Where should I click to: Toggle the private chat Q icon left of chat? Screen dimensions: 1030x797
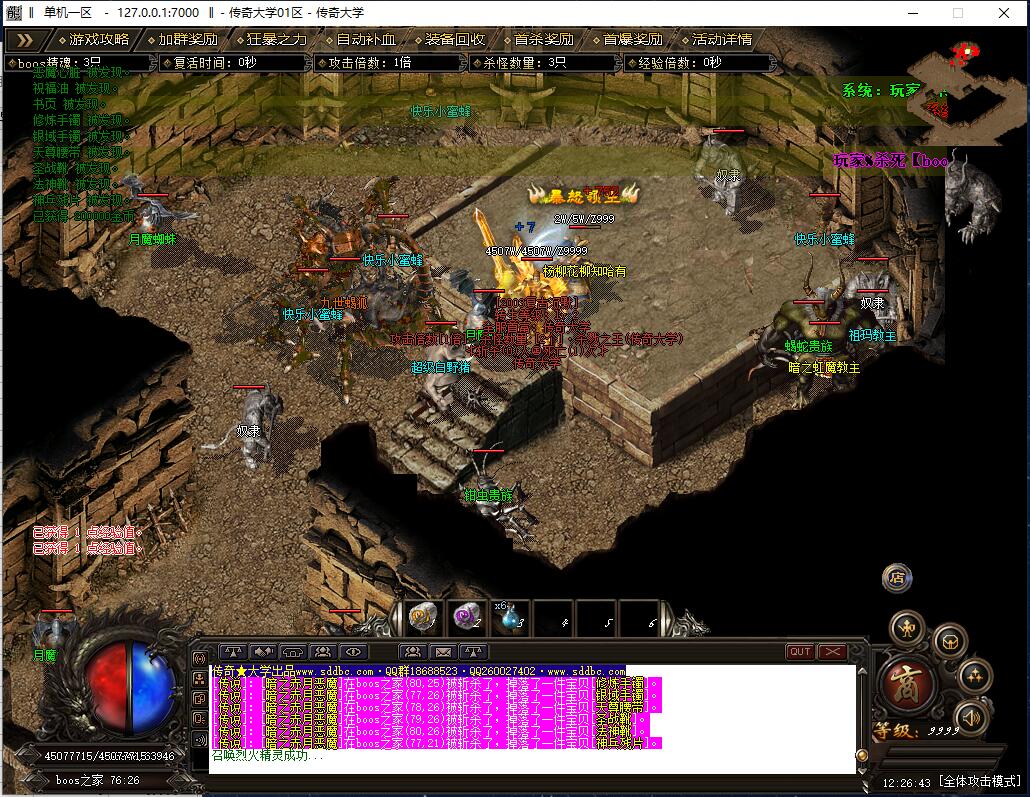[200, 719]
